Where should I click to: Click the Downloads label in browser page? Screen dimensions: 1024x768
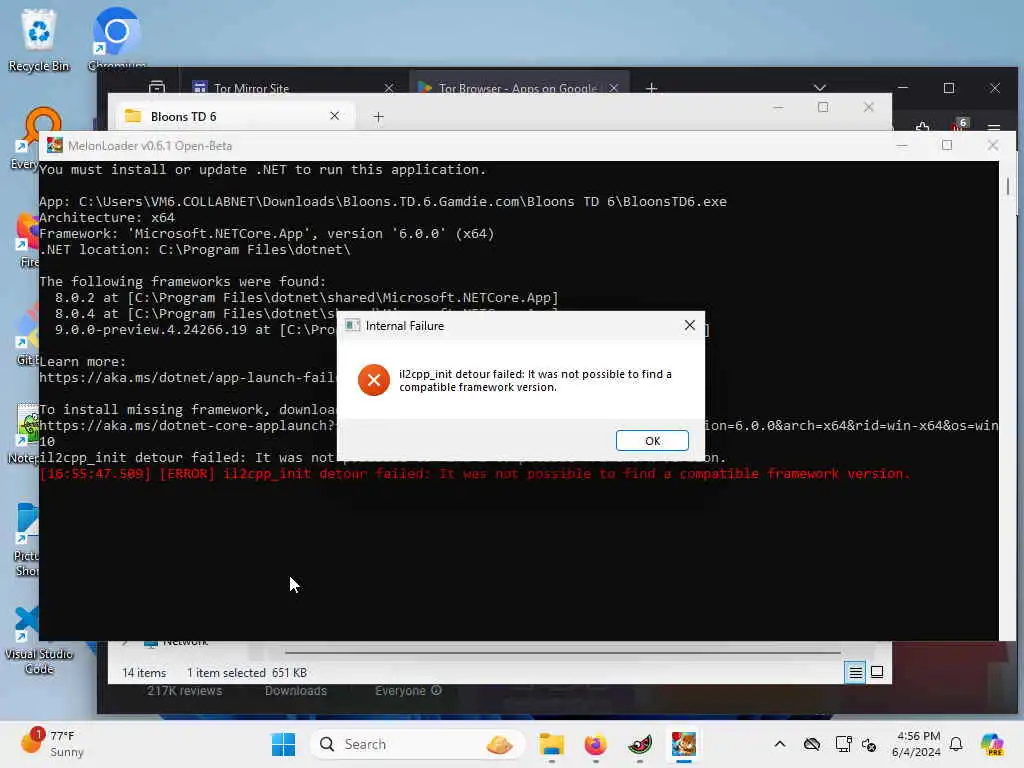pyautogui.click(x=296, y=691)
